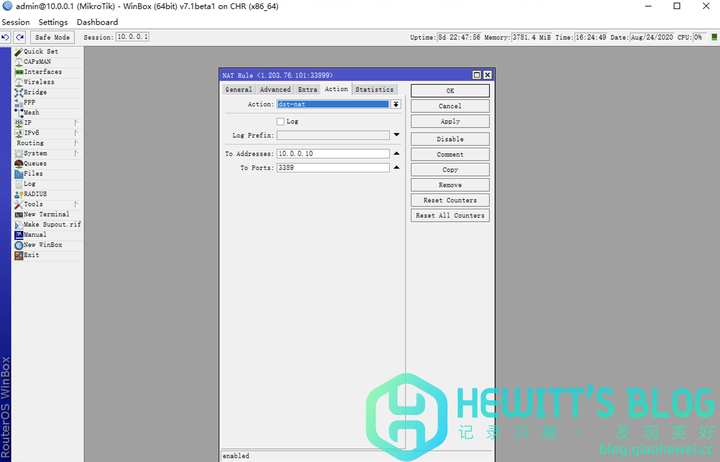Open the PPP menu
Image resolution: width=720 pixels, height=462 pixels.
pyautogui.click(x=47, y=102)
